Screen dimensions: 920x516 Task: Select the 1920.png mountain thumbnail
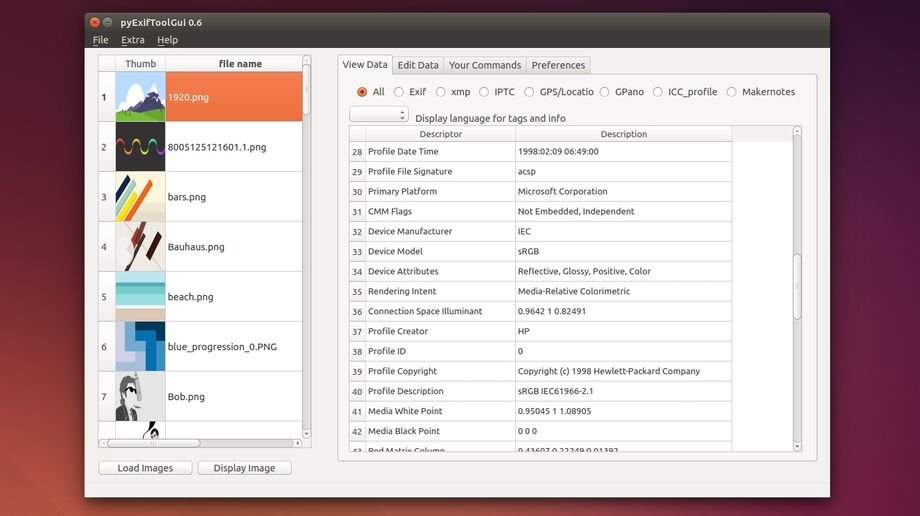pos(140,97)
